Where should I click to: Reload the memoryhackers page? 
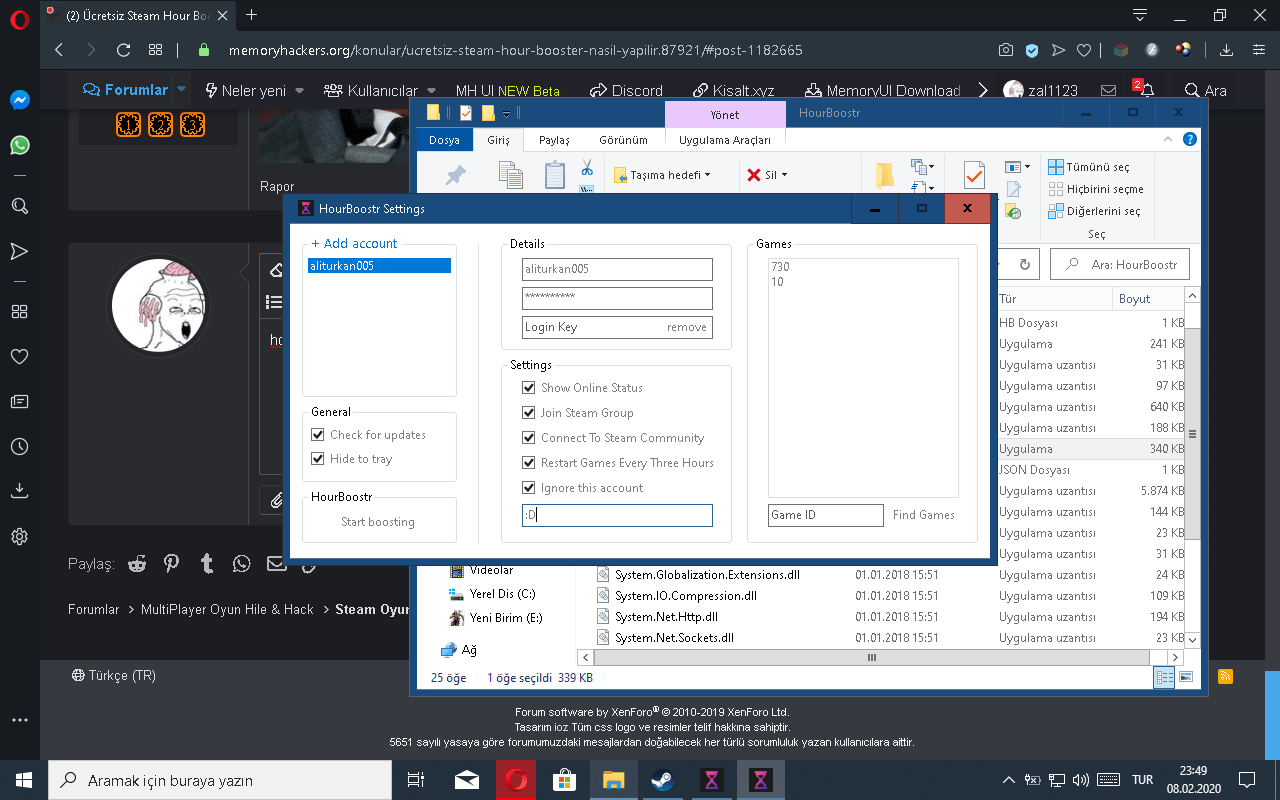[124, 50]
